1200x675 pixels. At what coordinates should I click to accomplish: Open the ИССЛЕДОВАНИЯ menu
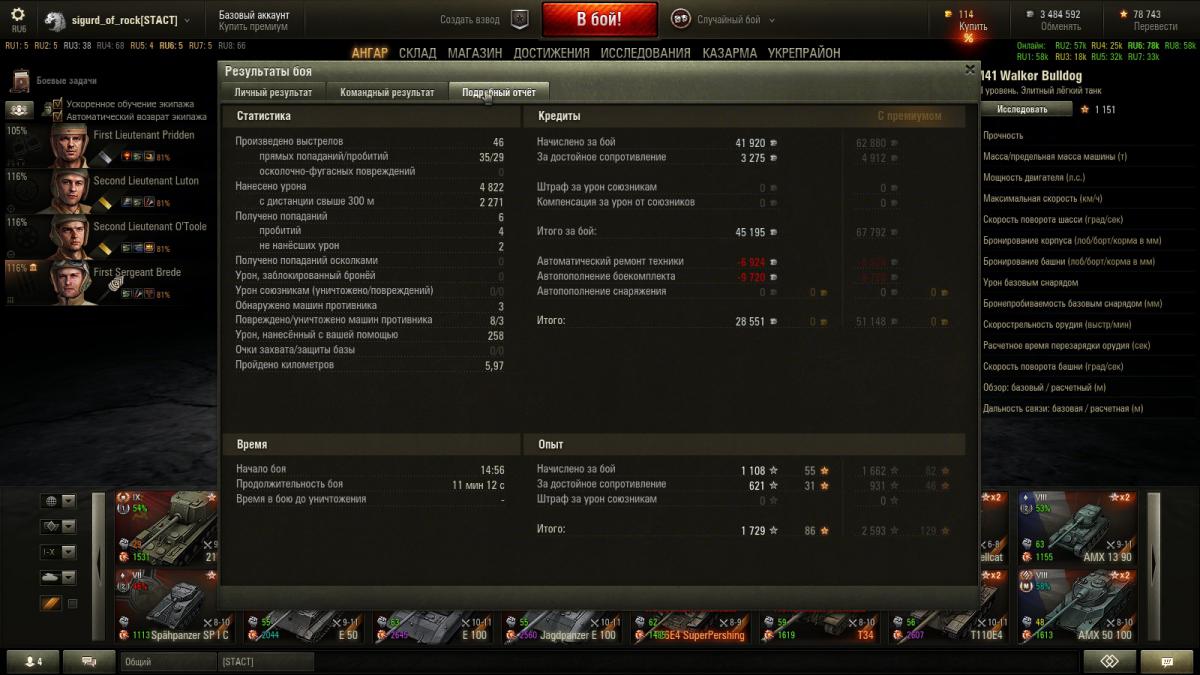[646, 53]
